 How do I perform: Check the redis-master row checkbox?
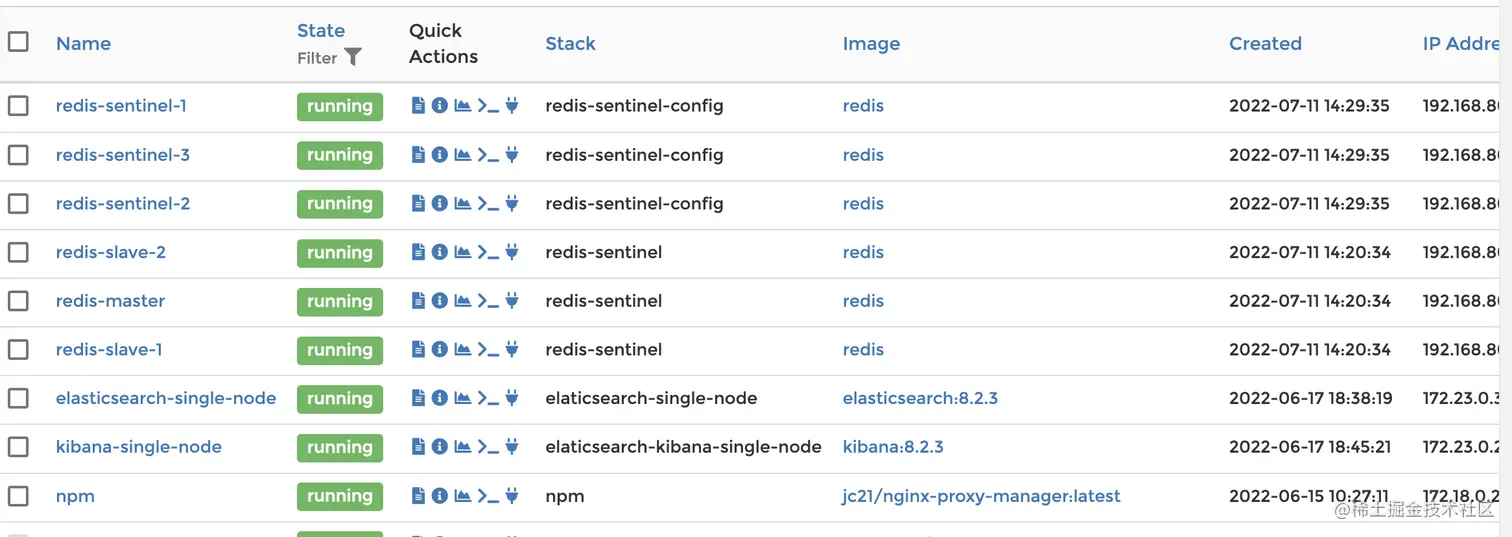coord(18,301)
